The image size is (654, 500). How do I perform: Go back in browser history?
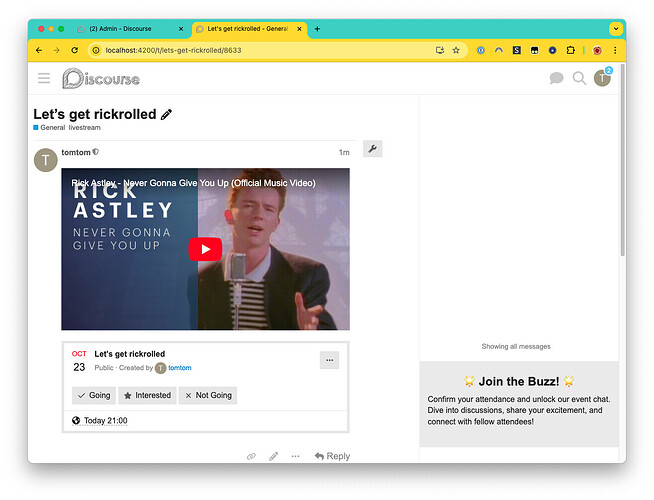coord(39,50)
